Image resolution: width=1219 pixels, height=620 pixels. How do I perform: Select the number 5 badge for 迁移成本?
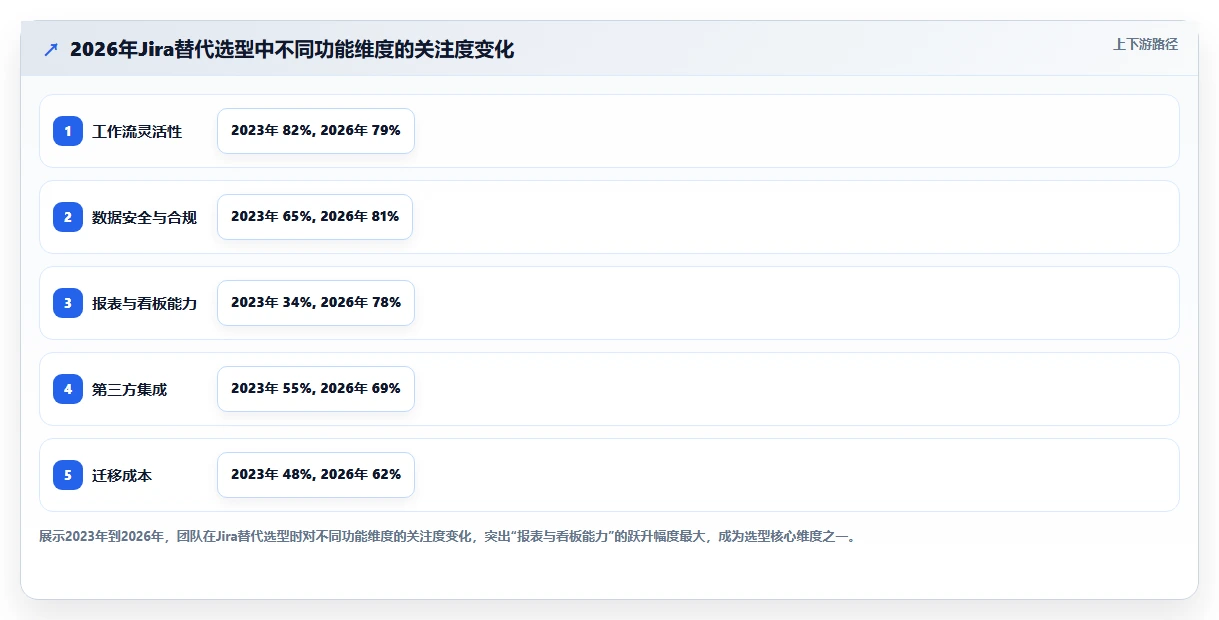[68, 475]
